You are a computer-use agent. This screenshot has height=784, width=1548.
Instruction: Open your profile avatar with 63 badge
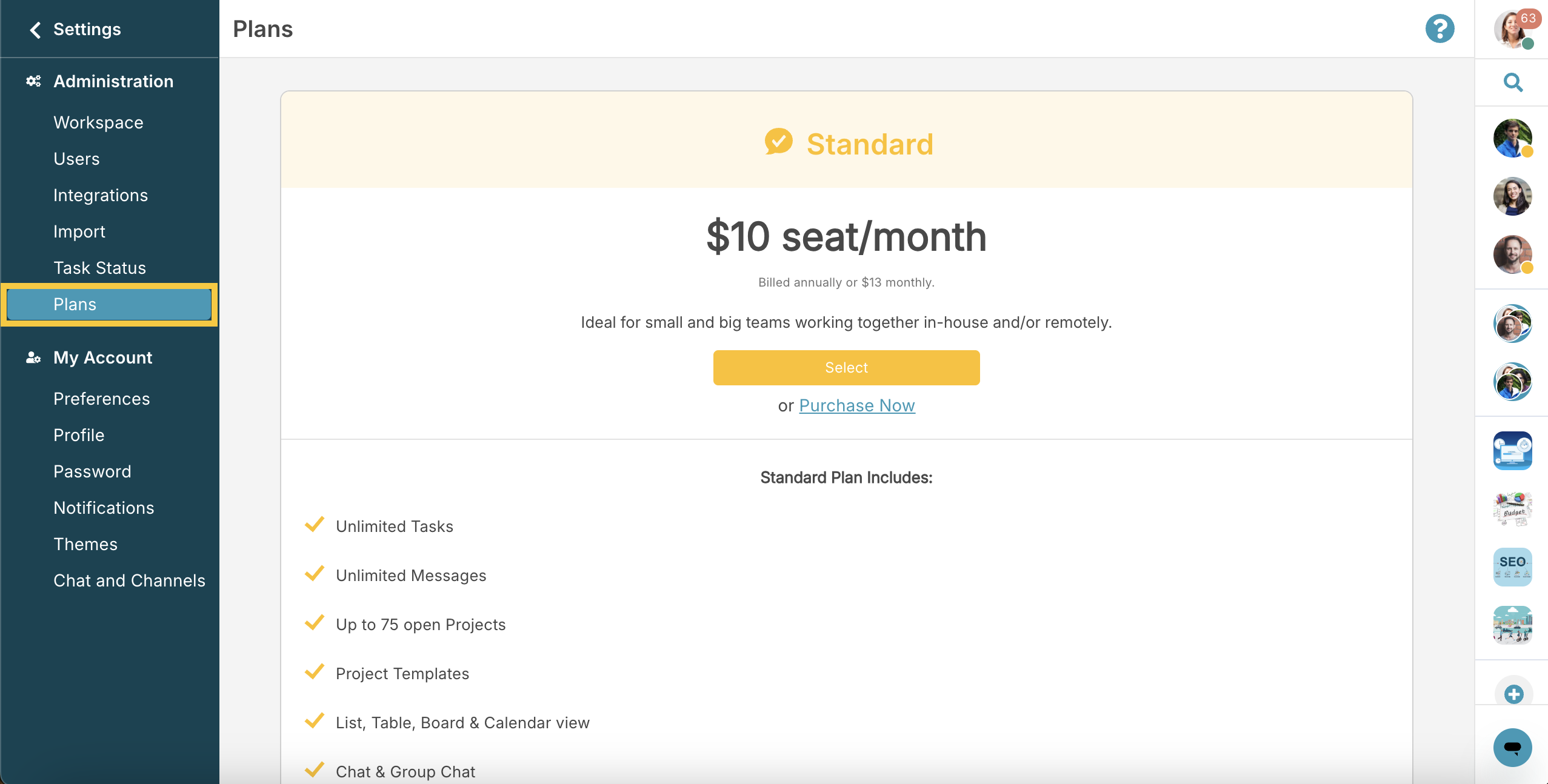tap(1512, 29)
